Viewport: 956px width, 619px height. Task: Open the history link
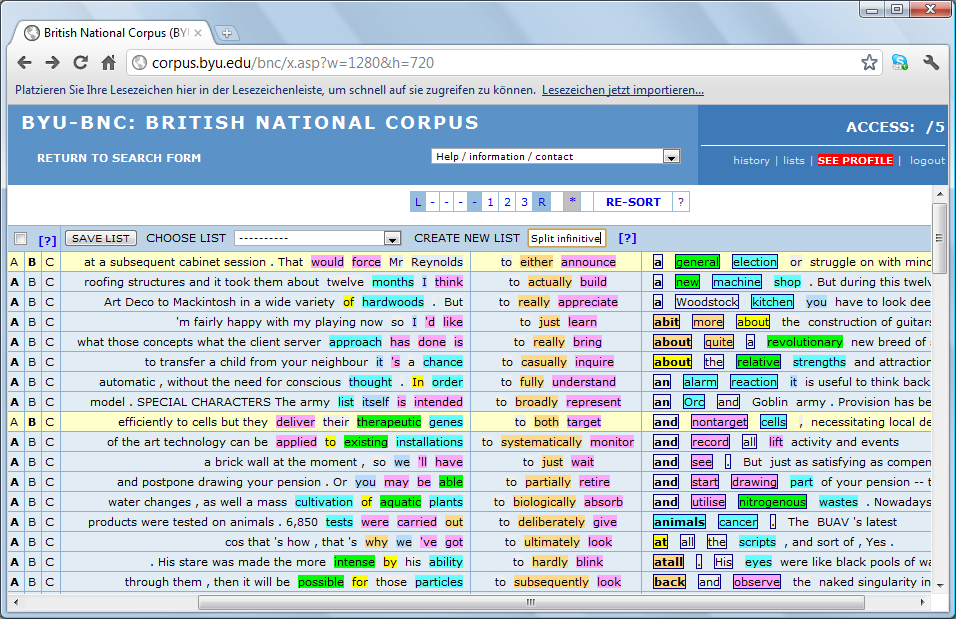(751, 160)
